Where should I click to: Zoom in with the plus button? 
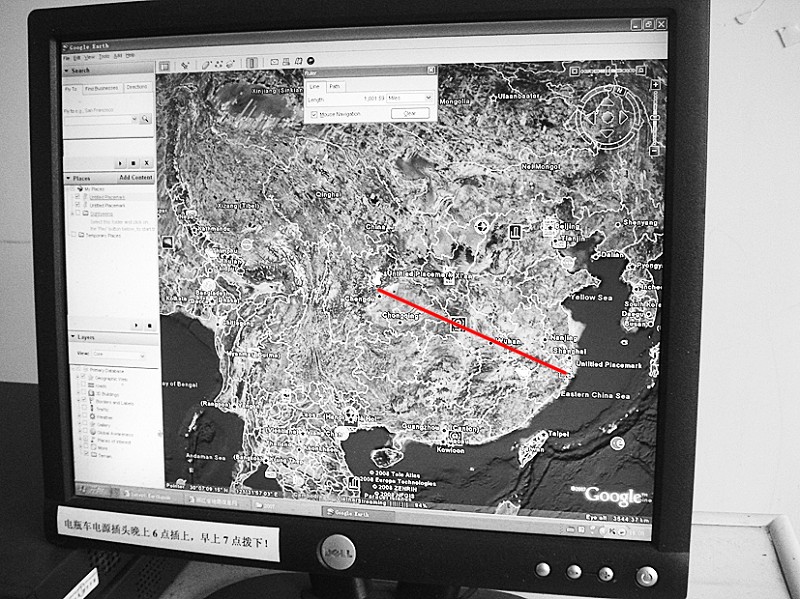(x=656, y=85)
